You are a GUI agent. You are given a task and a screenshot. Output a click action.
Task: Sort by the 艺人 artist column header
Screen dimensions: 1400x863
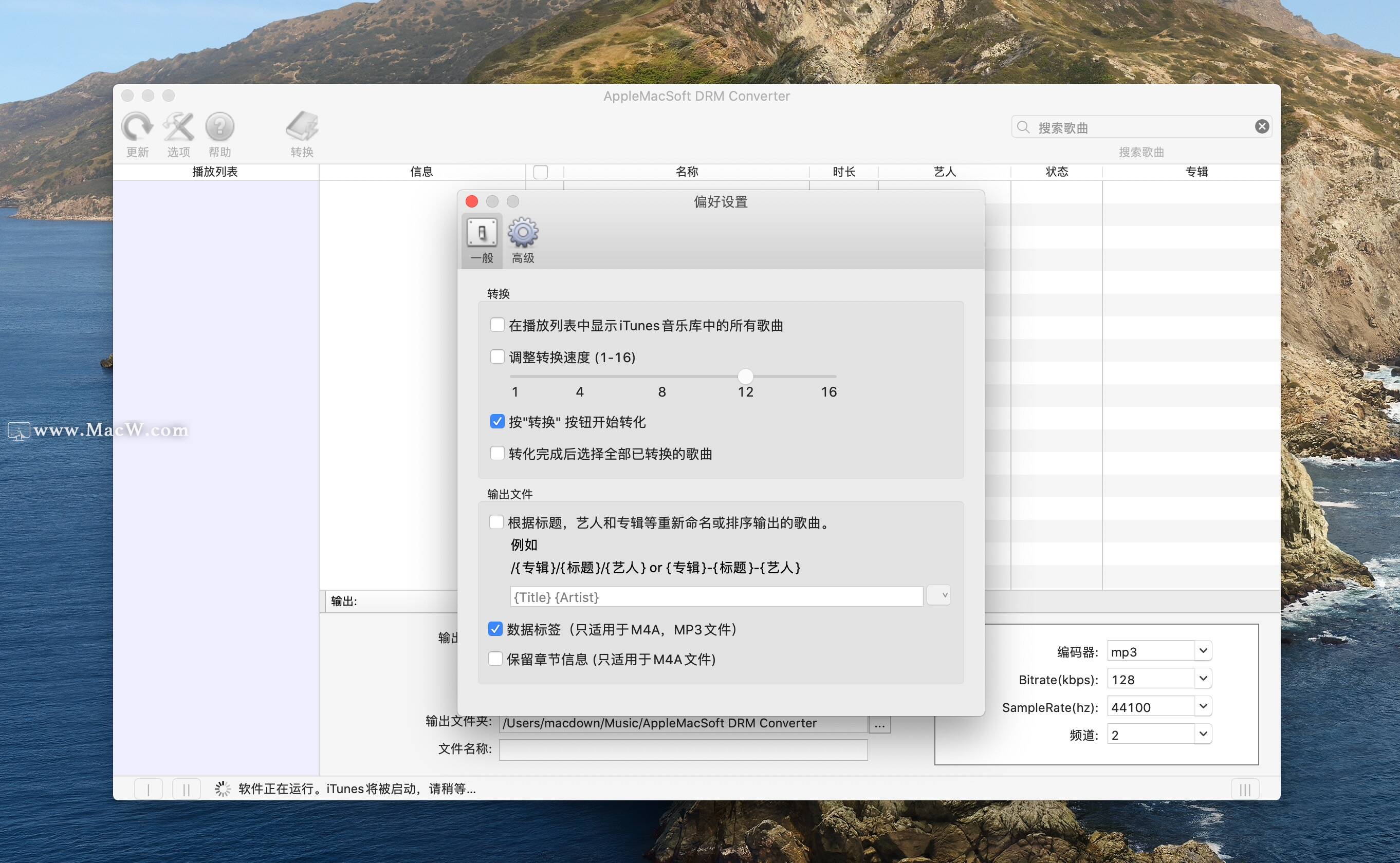tap(944, 172)
